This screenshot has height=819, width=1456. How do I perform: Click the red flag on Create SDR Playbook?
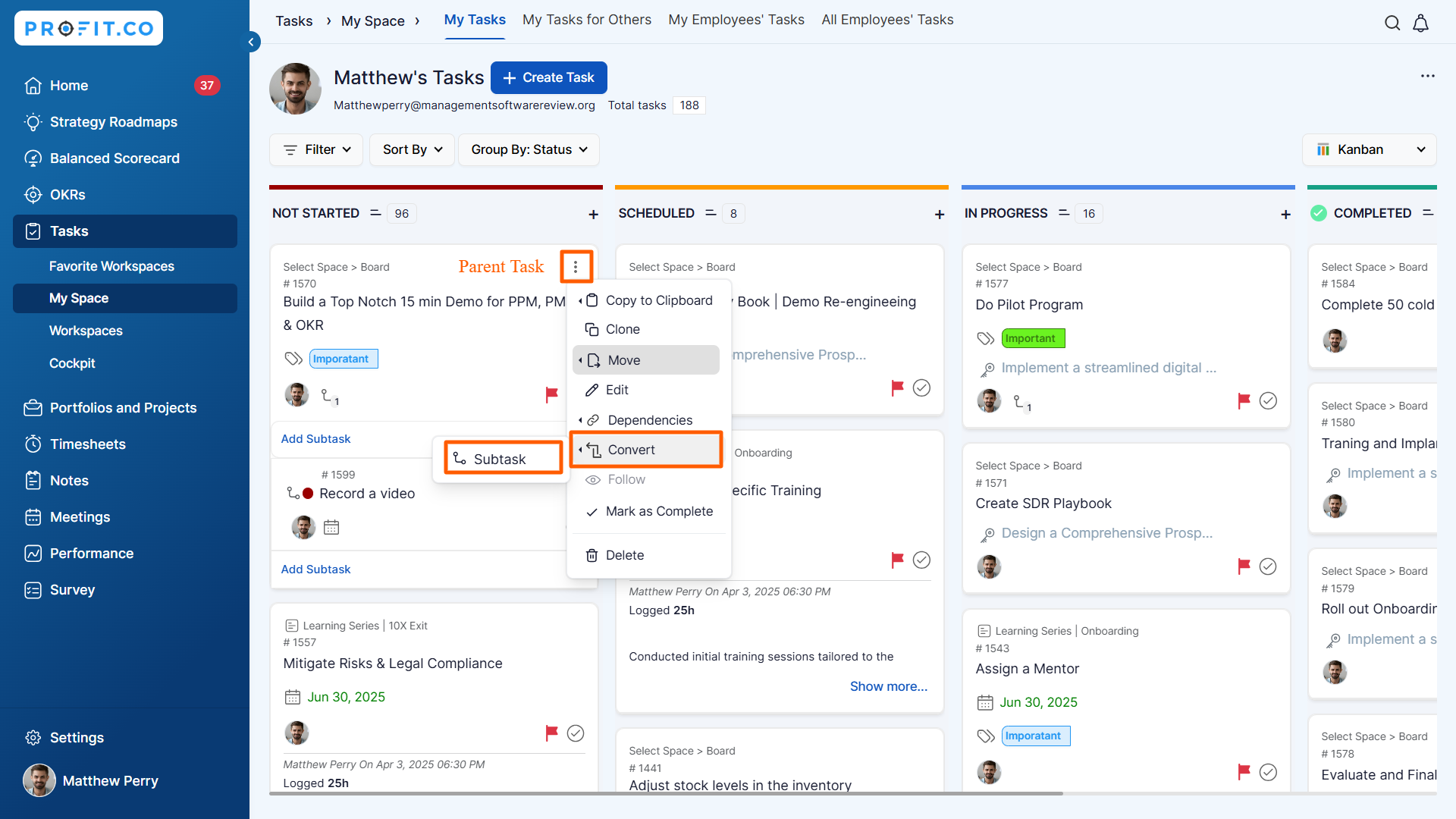(x=1244, y=566)
